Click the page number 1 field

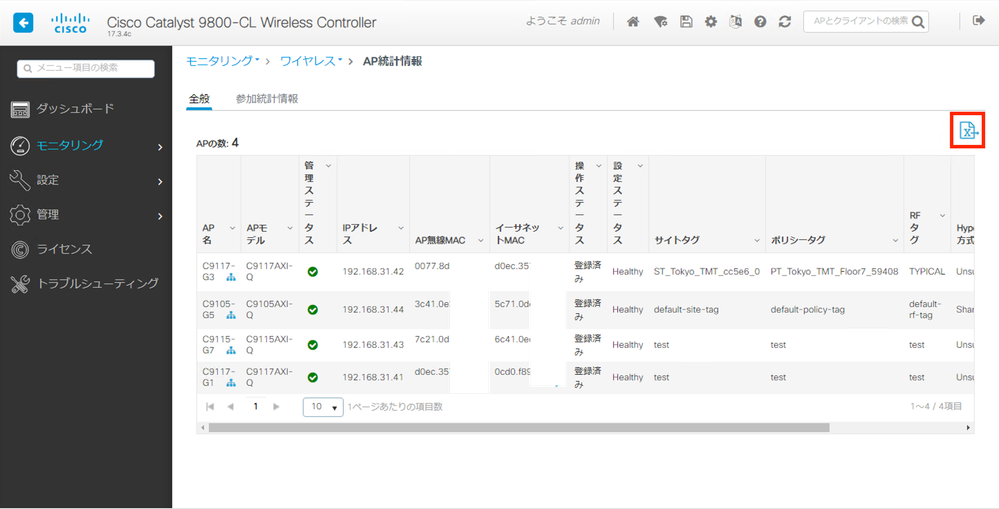click(256, 406)
